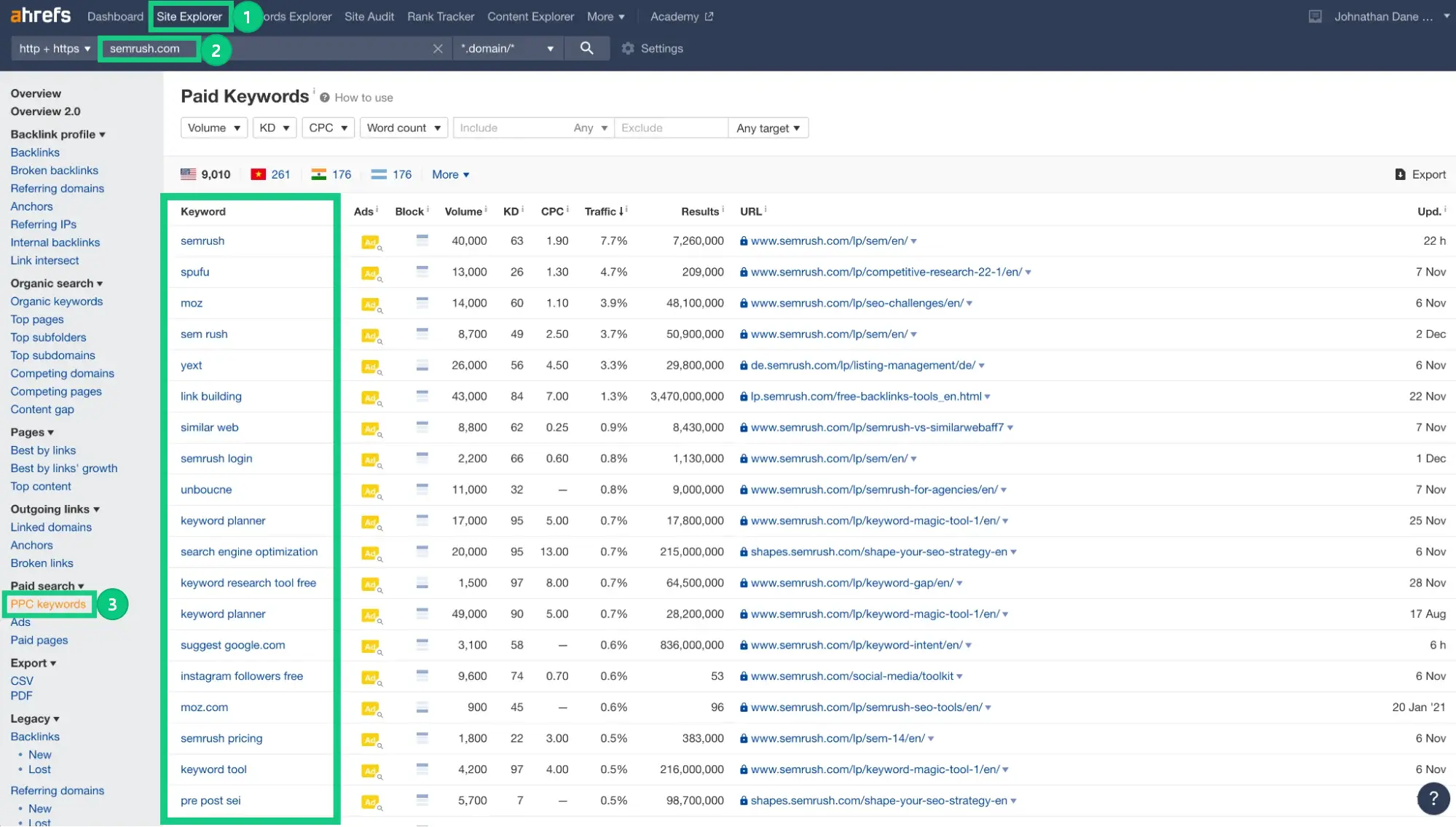This screenshot has height=827, width=1456.
Task: Open the Any match dropdown
Action: point(590,128)
